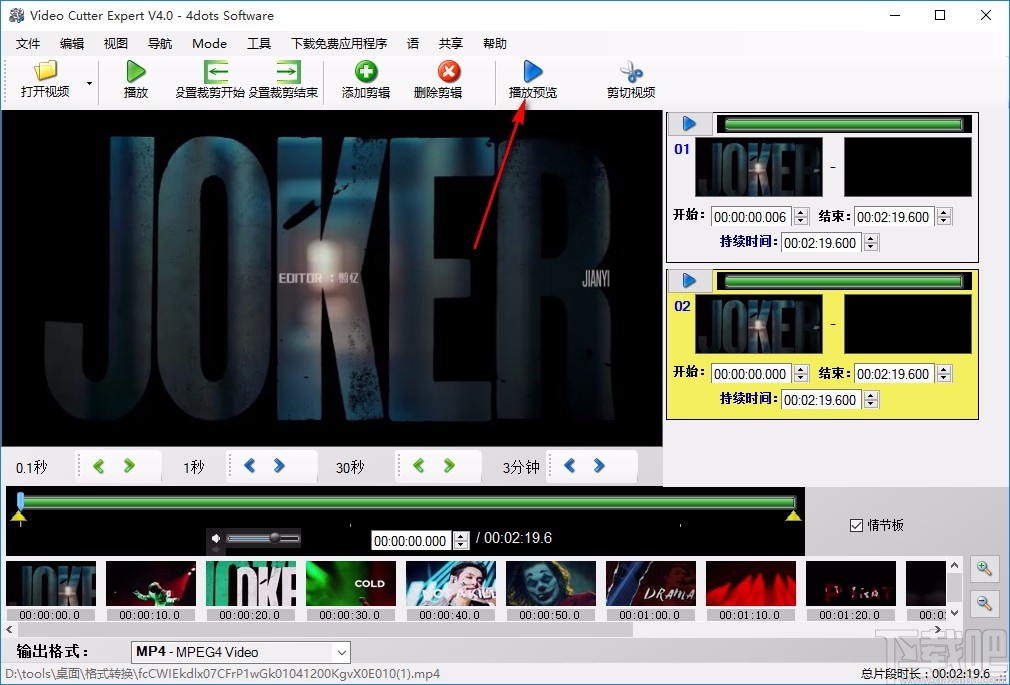
Task: Increase clip 01 end time with stepper
Action: pos(944,211)
